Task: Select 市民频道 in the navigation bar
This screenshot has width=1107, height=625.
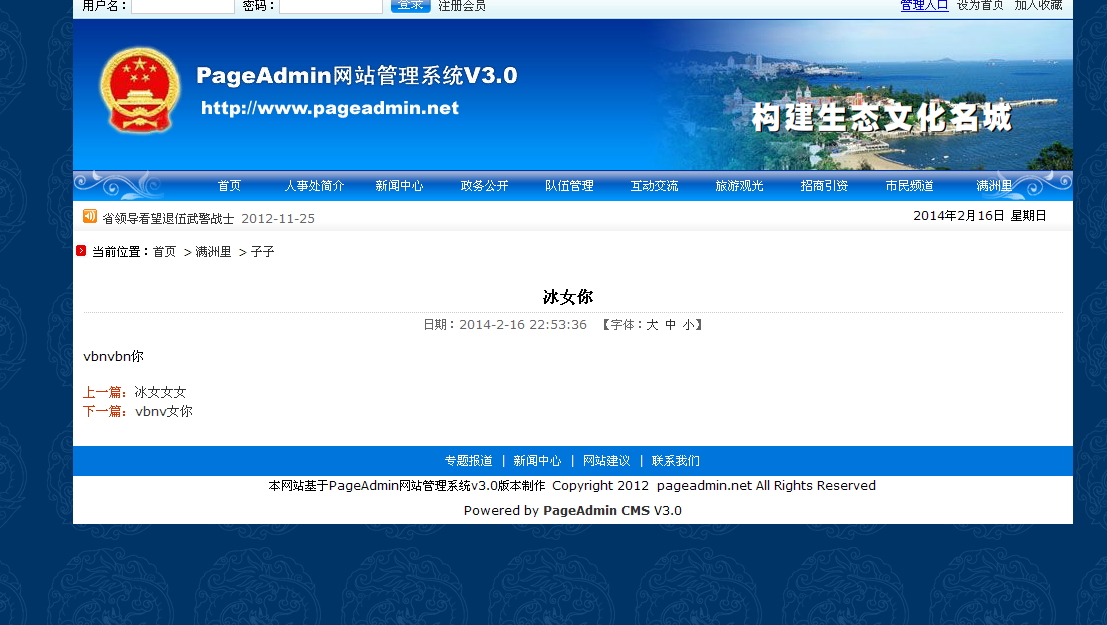Action: [x=909, y=186]
